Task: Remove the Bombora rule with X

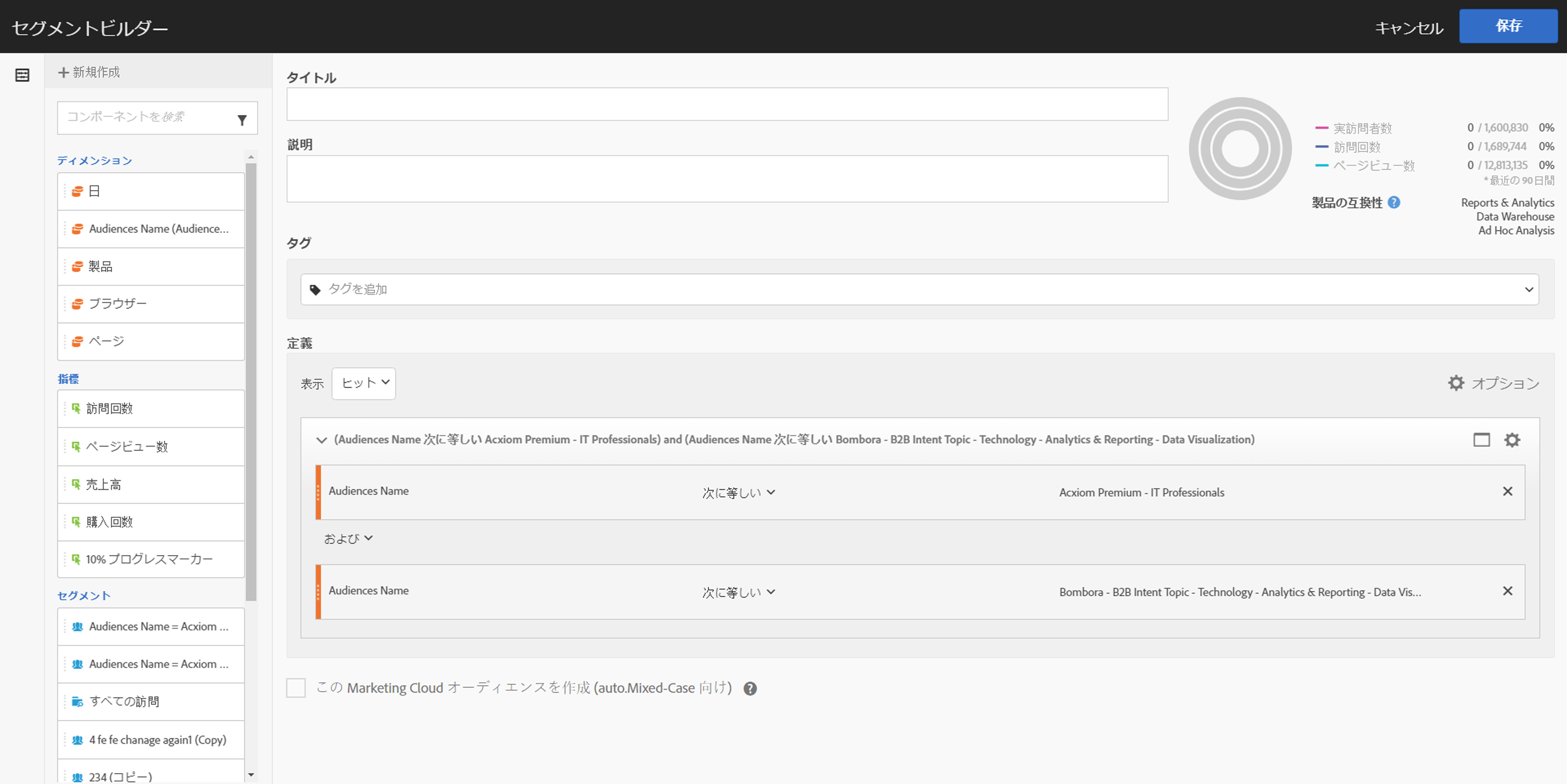Action: coord(1508,591)
